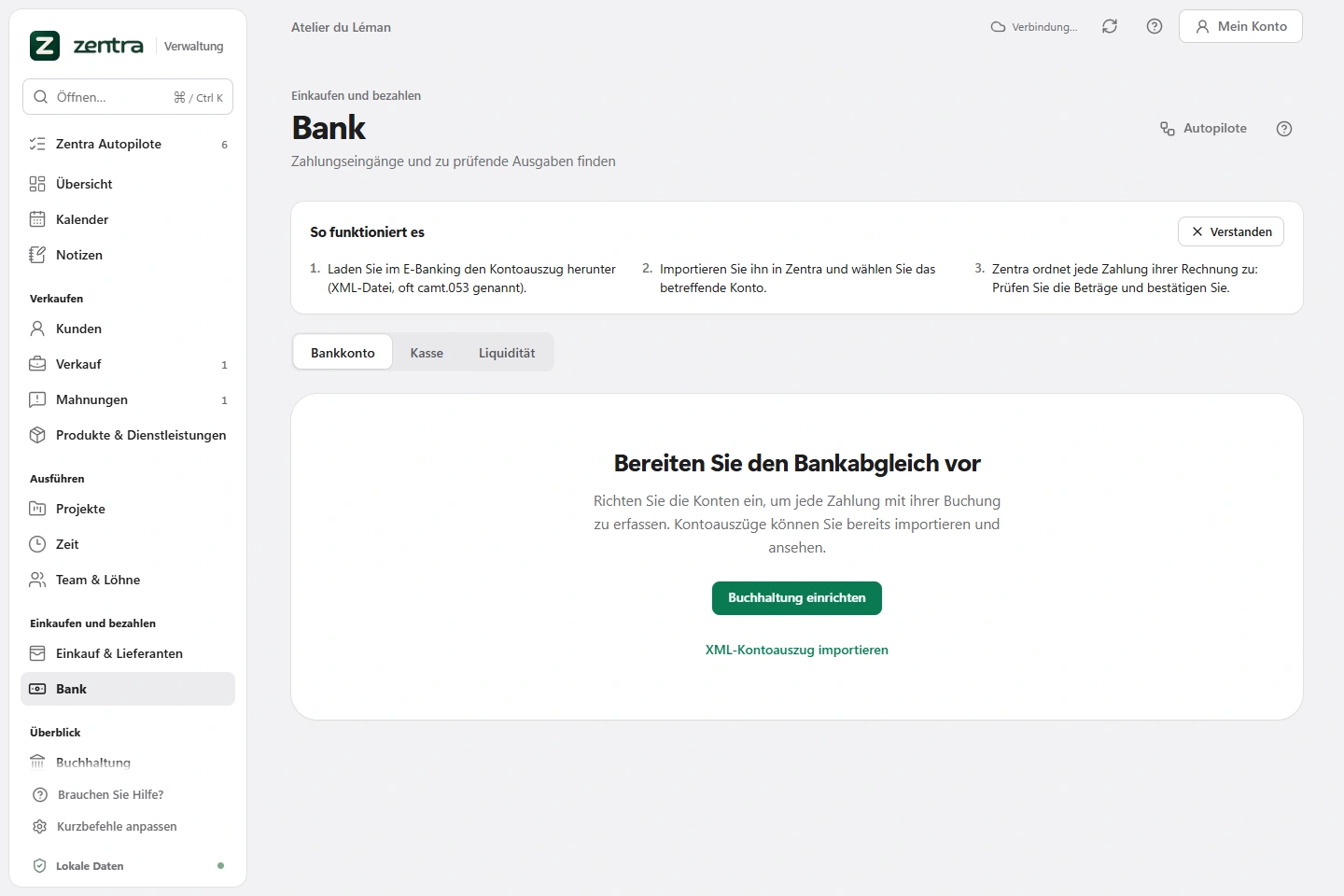The height and width of the screenshot is (896, 1344).
Task: Open Kurzbefehle anpassen settings
Action: click(x=117, y=827)
